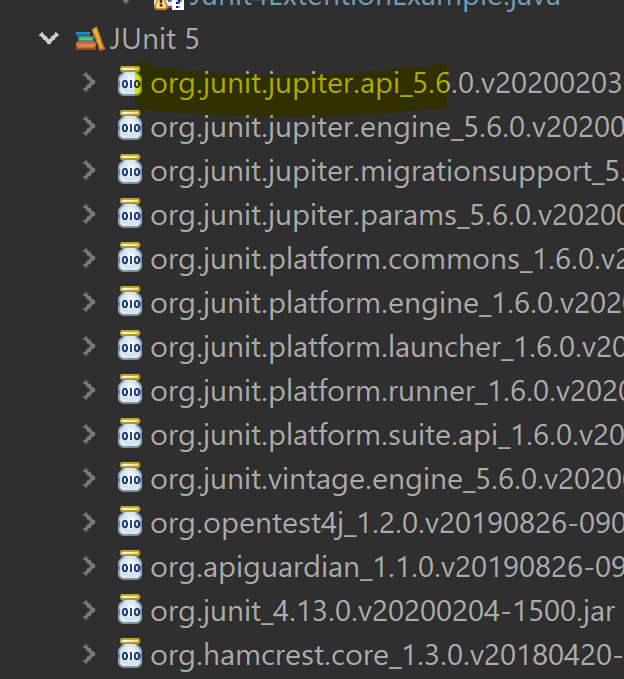Click the org.hamcrest.core jar icon
624x679 pixels.
click(x=130, y=655)
